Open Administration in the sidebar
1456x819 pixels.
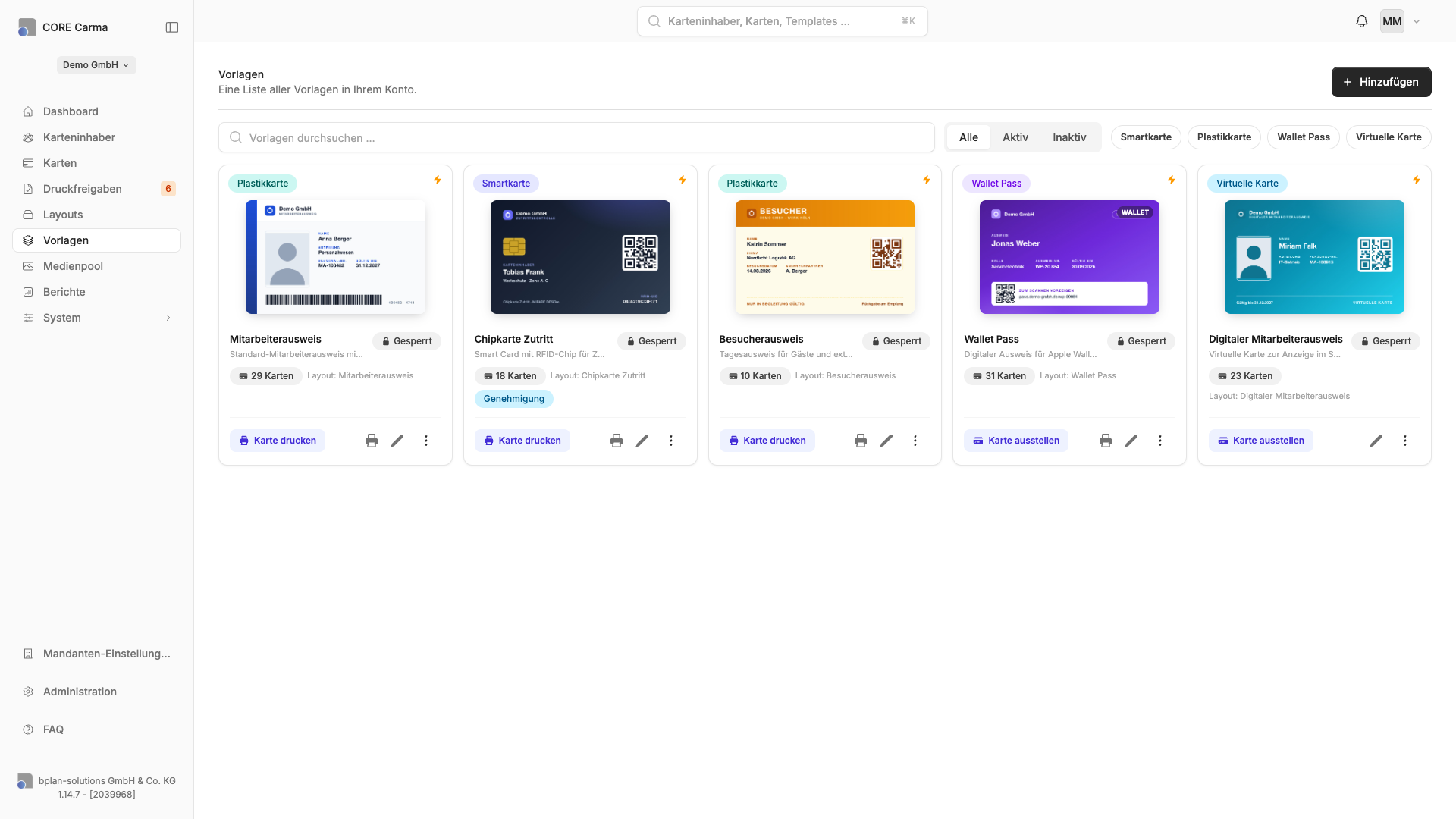click(96, 692)
